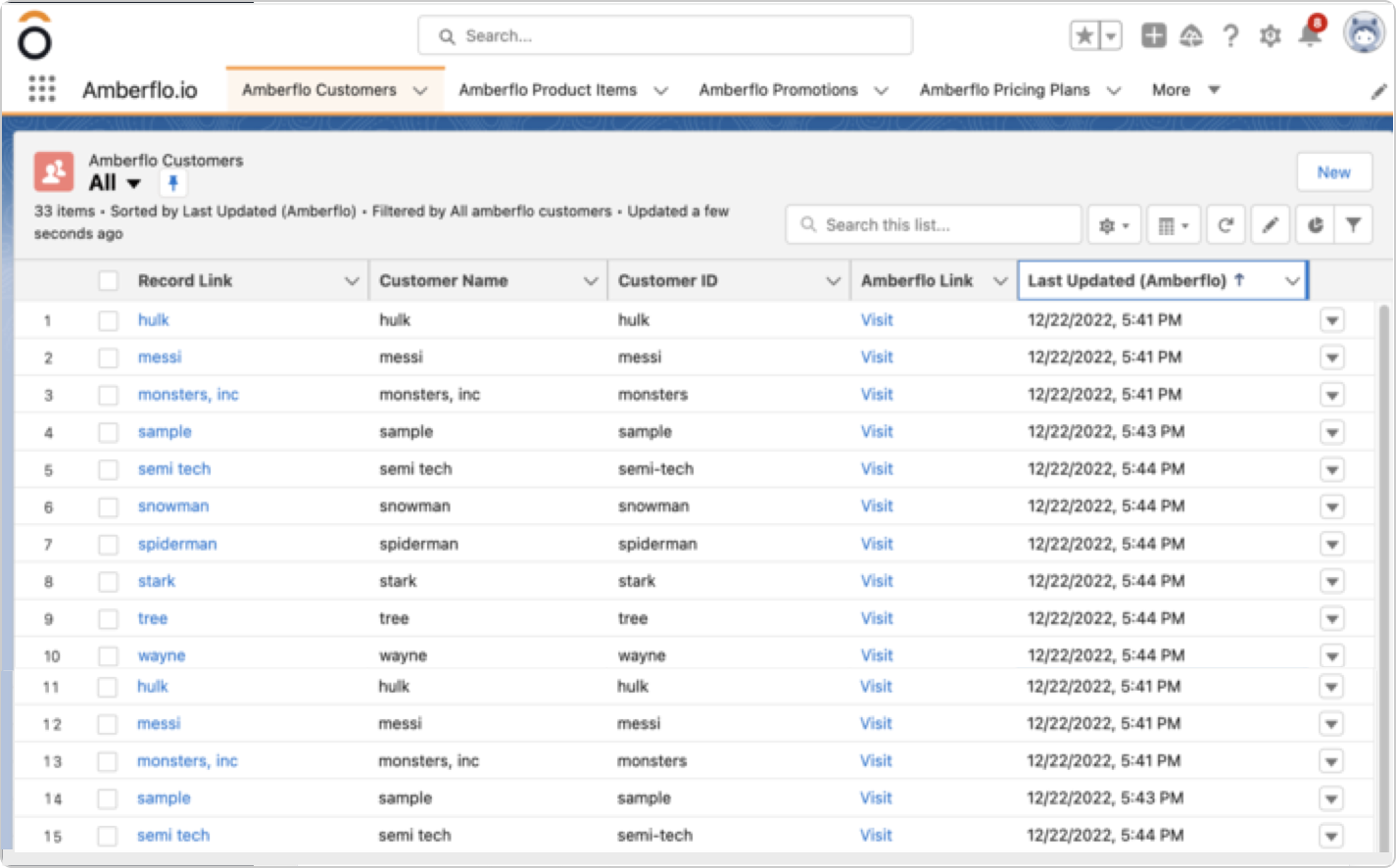This screenshot has height=868, width=1396.
Task: Open the App Launcher grid icon
Action: pos(41,89)
